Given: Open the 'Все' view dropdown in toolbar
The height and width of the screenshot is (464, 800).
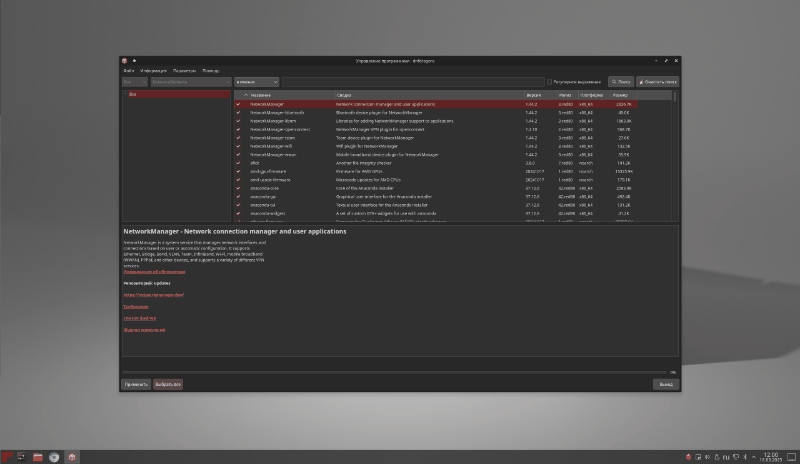Looking at the screenshot, I should coord(135,82).
